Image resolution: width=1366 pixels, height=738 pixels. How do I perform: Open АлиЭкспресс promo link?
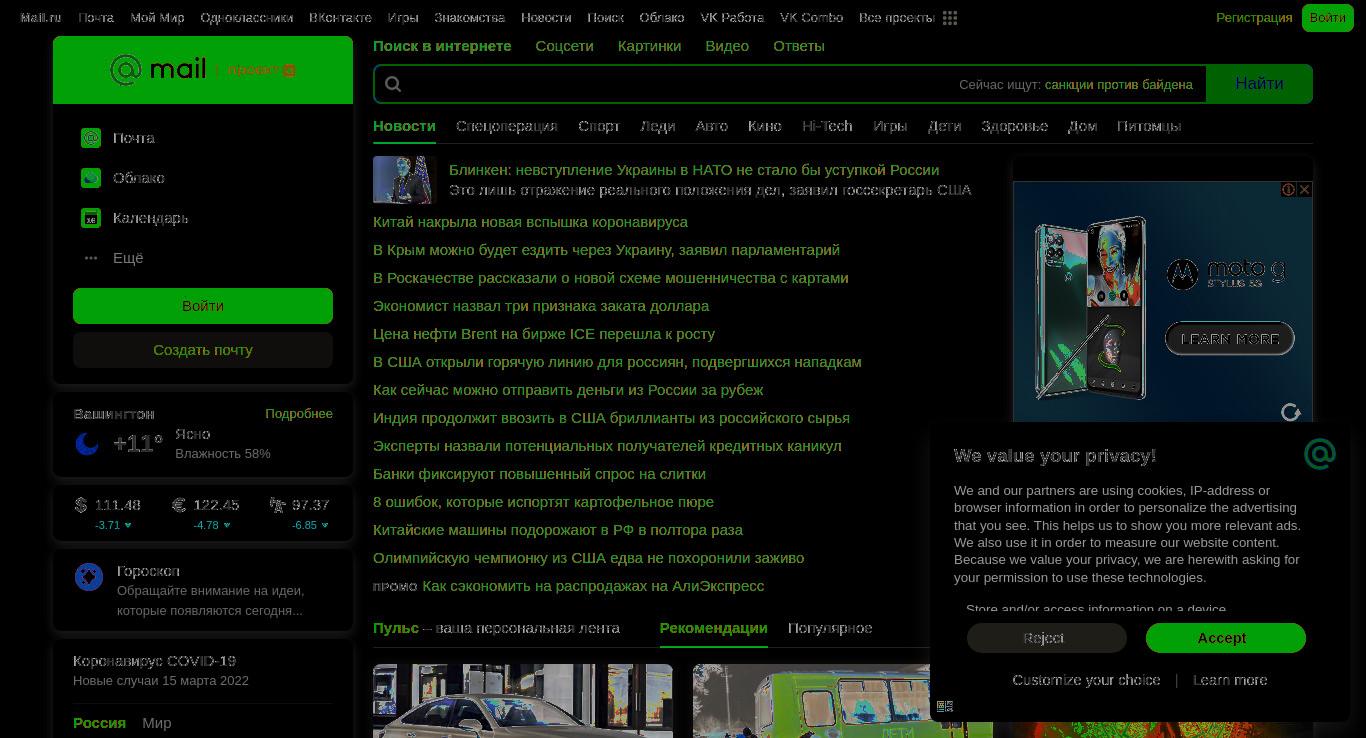[593, 586]
